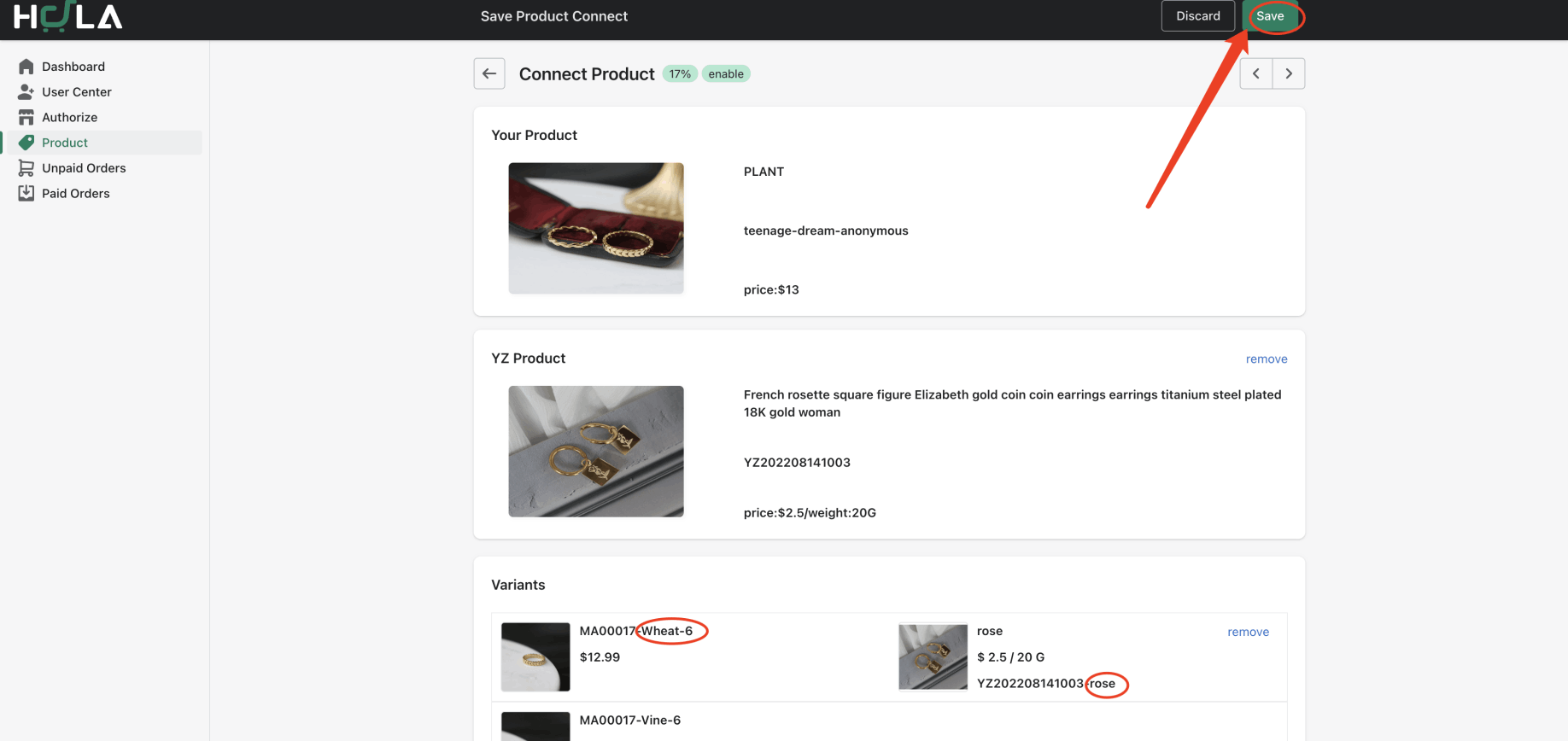Click MA00017-Wheat-6 variant name
The image size is (1568, 741).
coord(636,631)
